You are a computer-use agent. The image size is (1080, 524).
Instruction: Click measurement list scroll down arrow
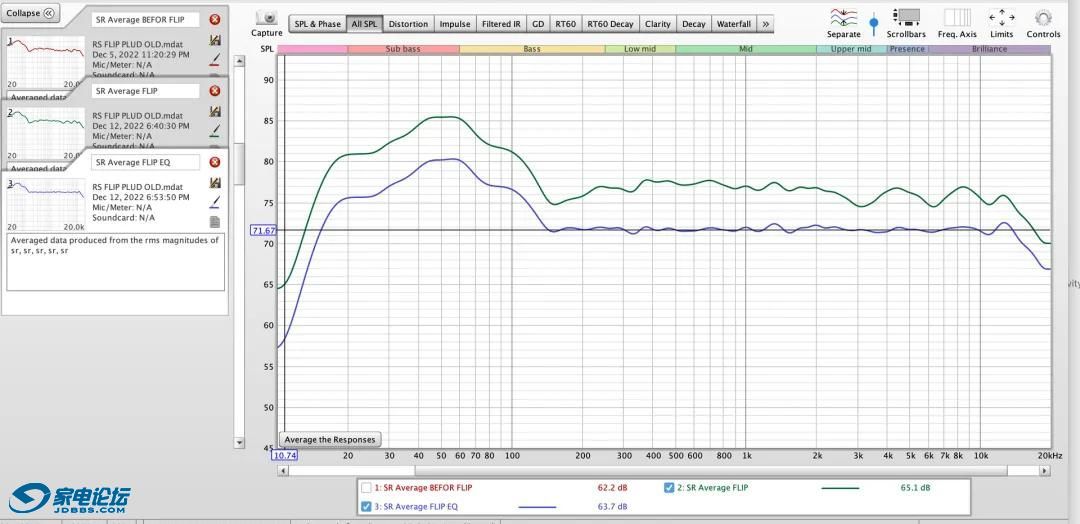[x=240, y=442]
